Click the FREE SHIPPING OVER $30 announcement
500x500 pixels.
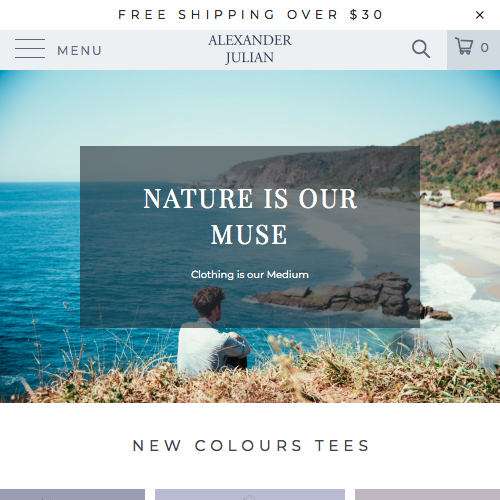pyautogui.click(x=250, y=15)
